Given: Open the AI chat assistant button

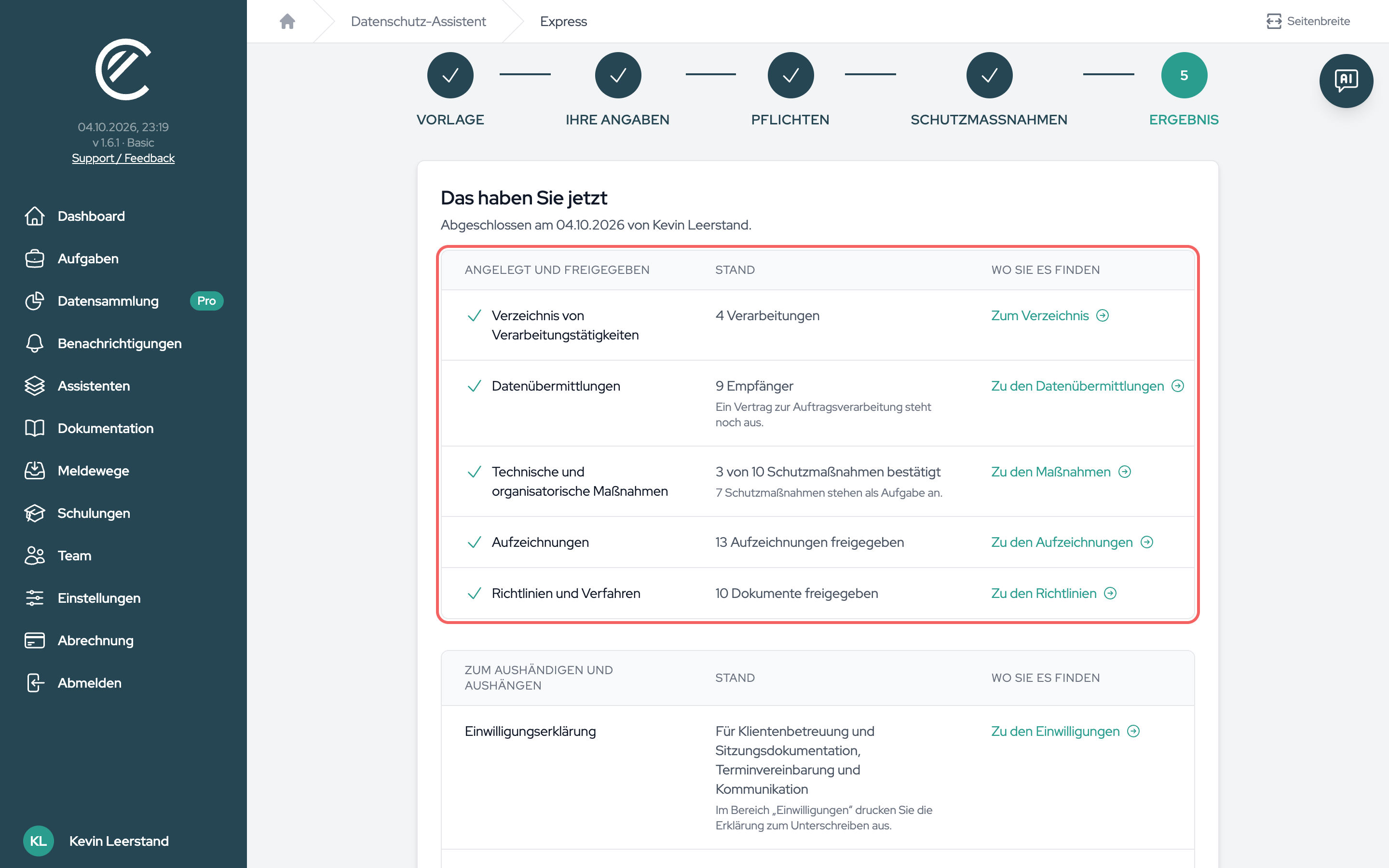Looking at the screenshot, I should pyautogui.click(x=1346, y=81).
